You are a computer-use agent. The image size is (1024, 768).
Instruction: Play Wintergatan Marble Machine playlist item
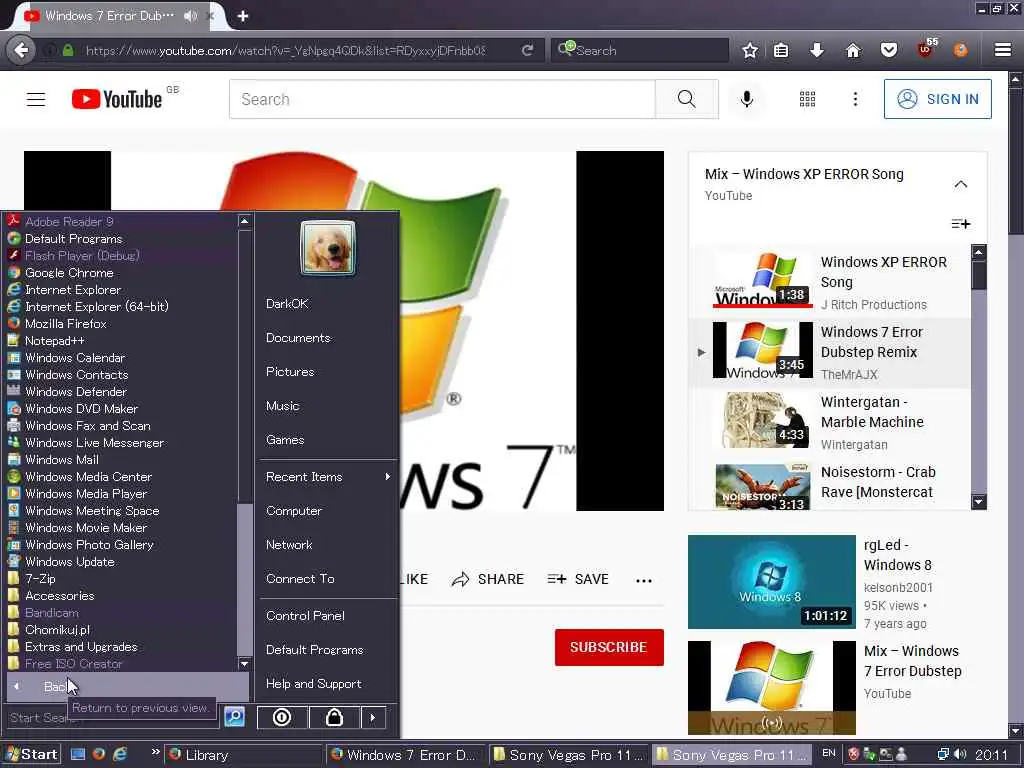829,423
